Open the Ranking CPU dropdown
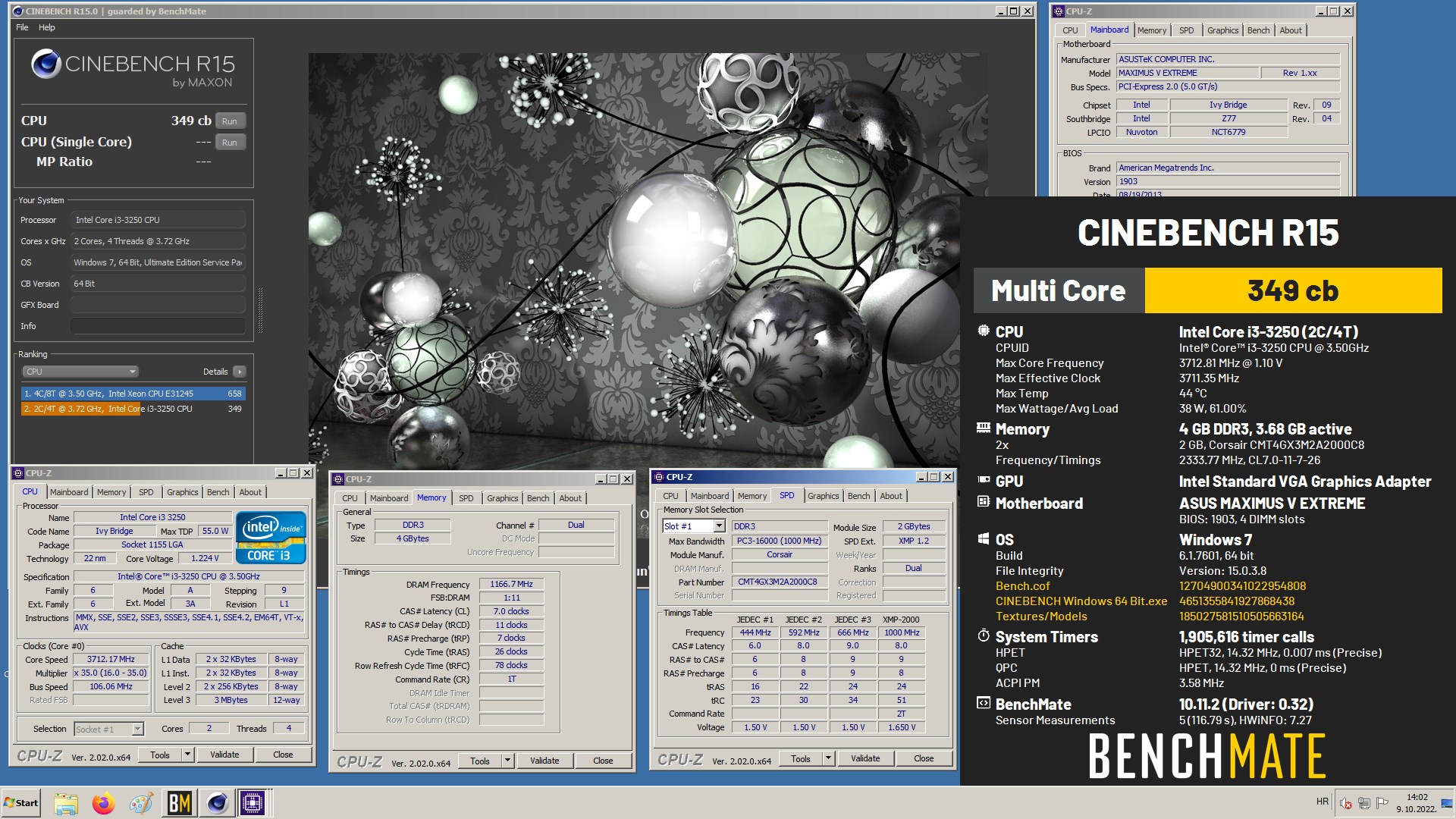Screen dimensions: 1456x819 (80, 372)
